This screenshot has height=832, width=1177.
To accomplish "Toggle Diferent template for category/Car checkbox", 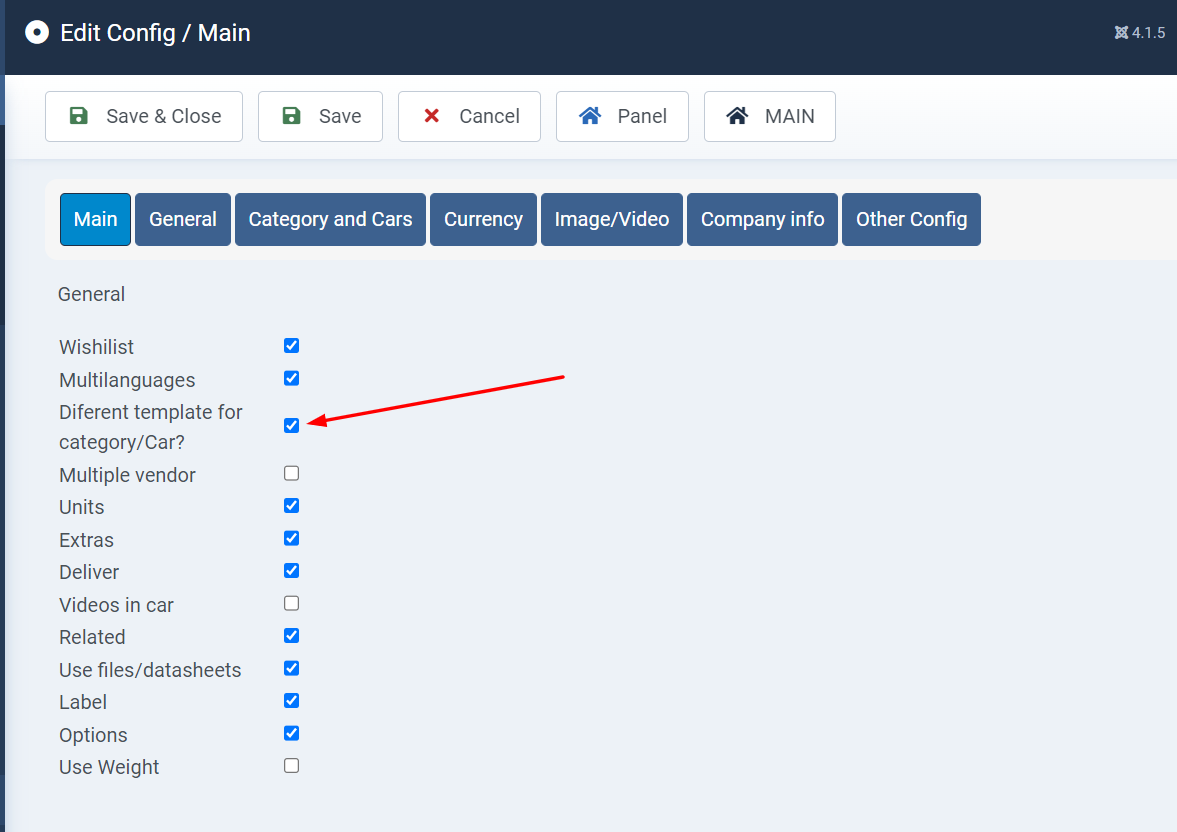I will coord(291,426).
